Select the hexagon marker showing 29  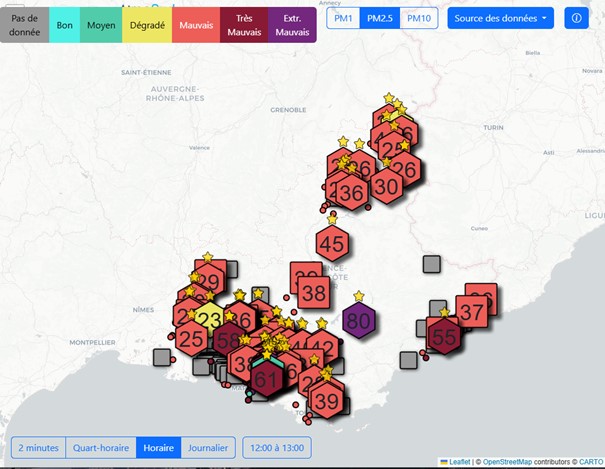click(x=210, y=282)
